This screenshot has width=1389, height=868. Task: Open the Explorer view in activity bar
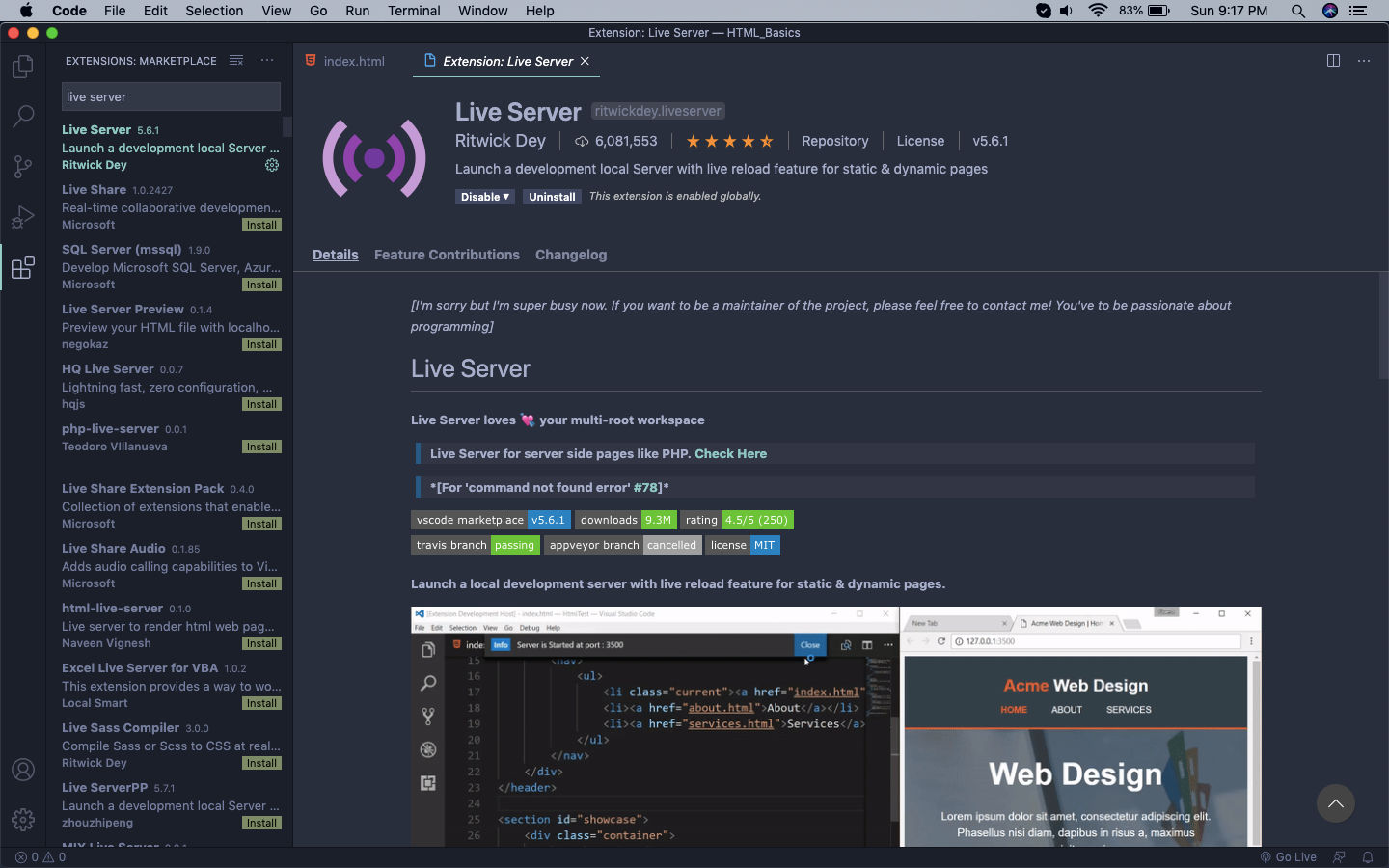(23, 67)
